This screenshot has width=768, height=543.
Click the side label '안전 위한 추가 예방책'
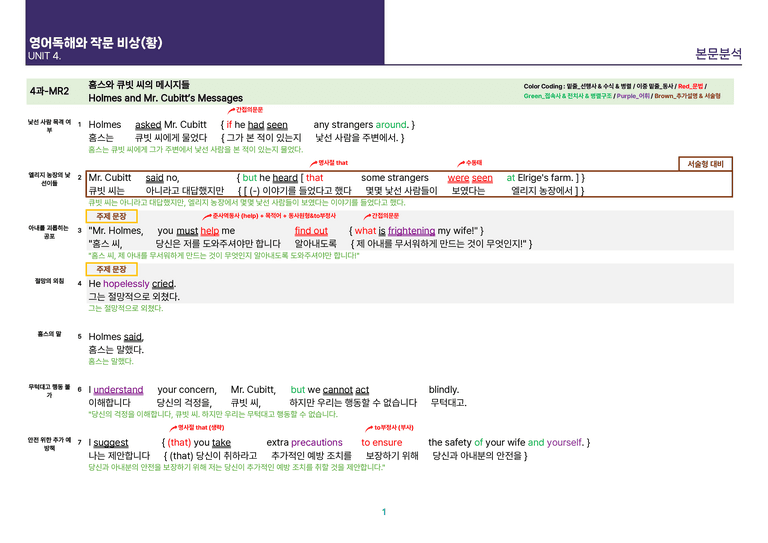coord(49,444)
